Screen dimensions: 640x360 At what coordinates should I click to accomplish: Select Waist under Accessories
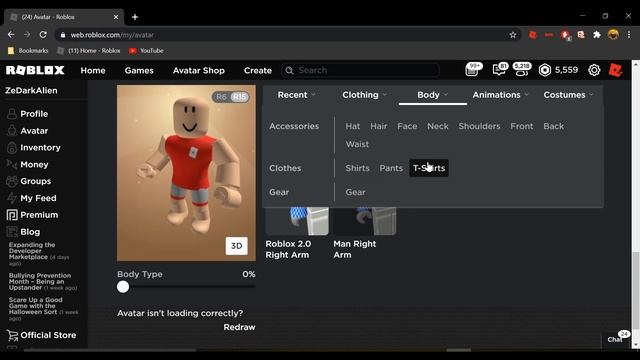(x=357, y=144)
